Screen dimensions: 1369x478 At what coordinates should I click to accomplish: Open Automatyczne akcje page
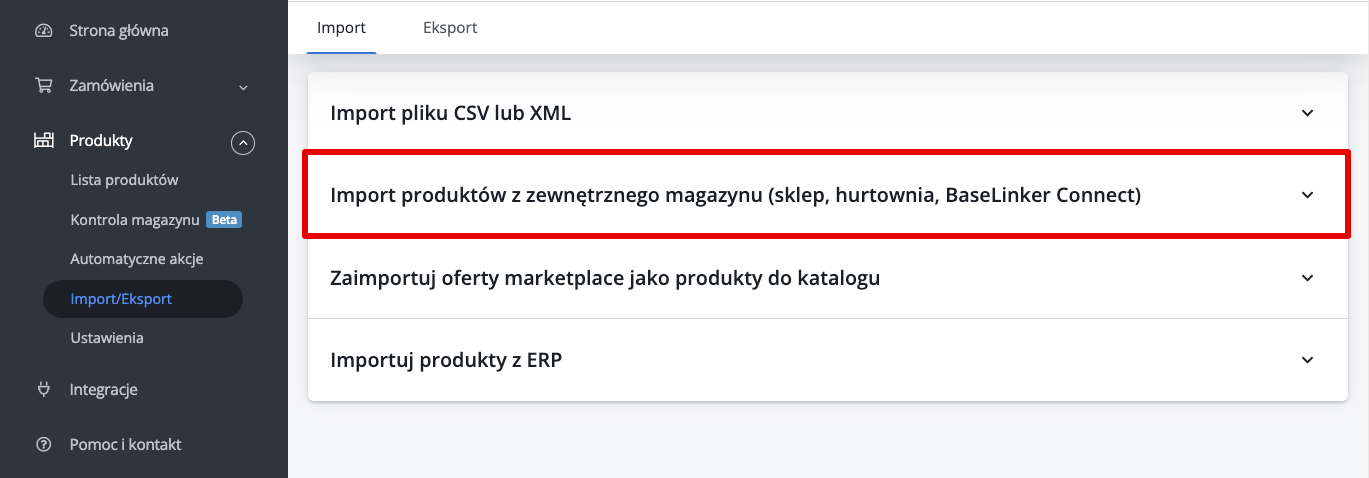[x=137, y=259]
